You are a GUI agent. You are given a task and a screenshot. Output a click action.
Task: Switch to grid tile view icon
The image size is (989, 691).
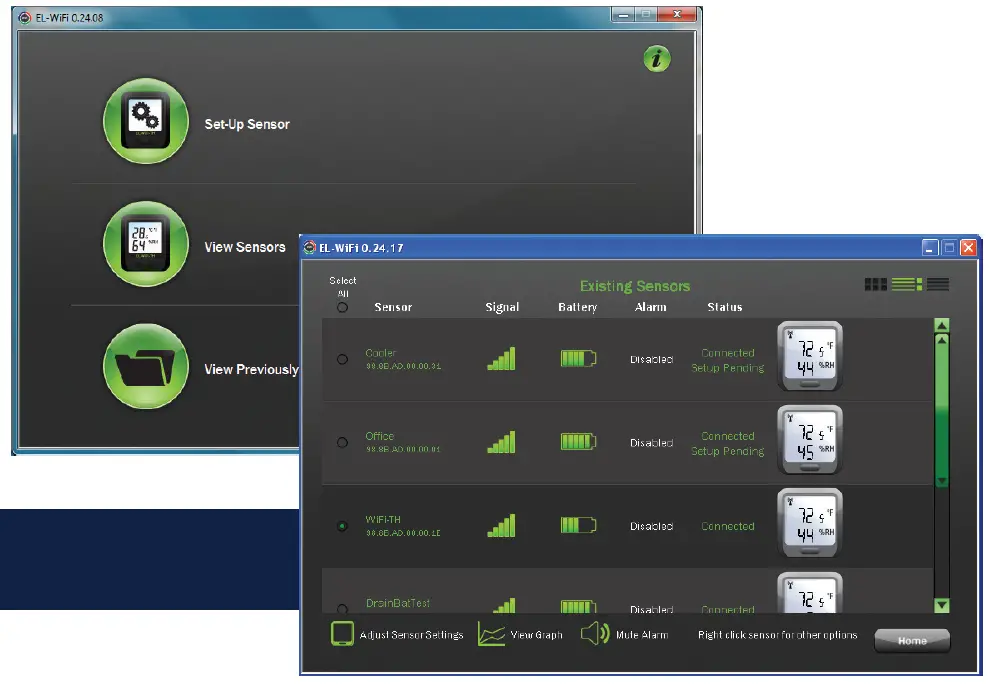coord(875,284)
